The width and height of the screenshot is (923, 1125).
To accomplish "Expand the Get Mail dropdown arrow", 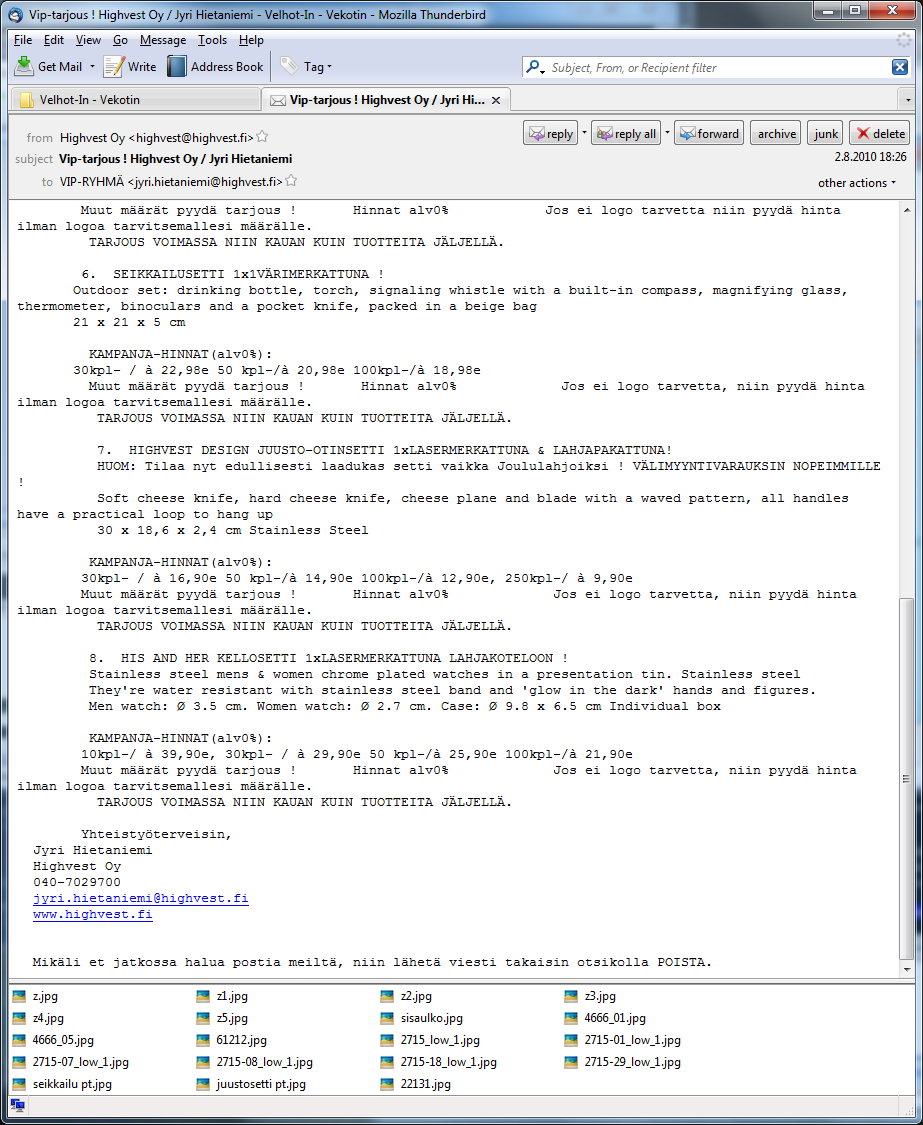I will pos(93,67).
